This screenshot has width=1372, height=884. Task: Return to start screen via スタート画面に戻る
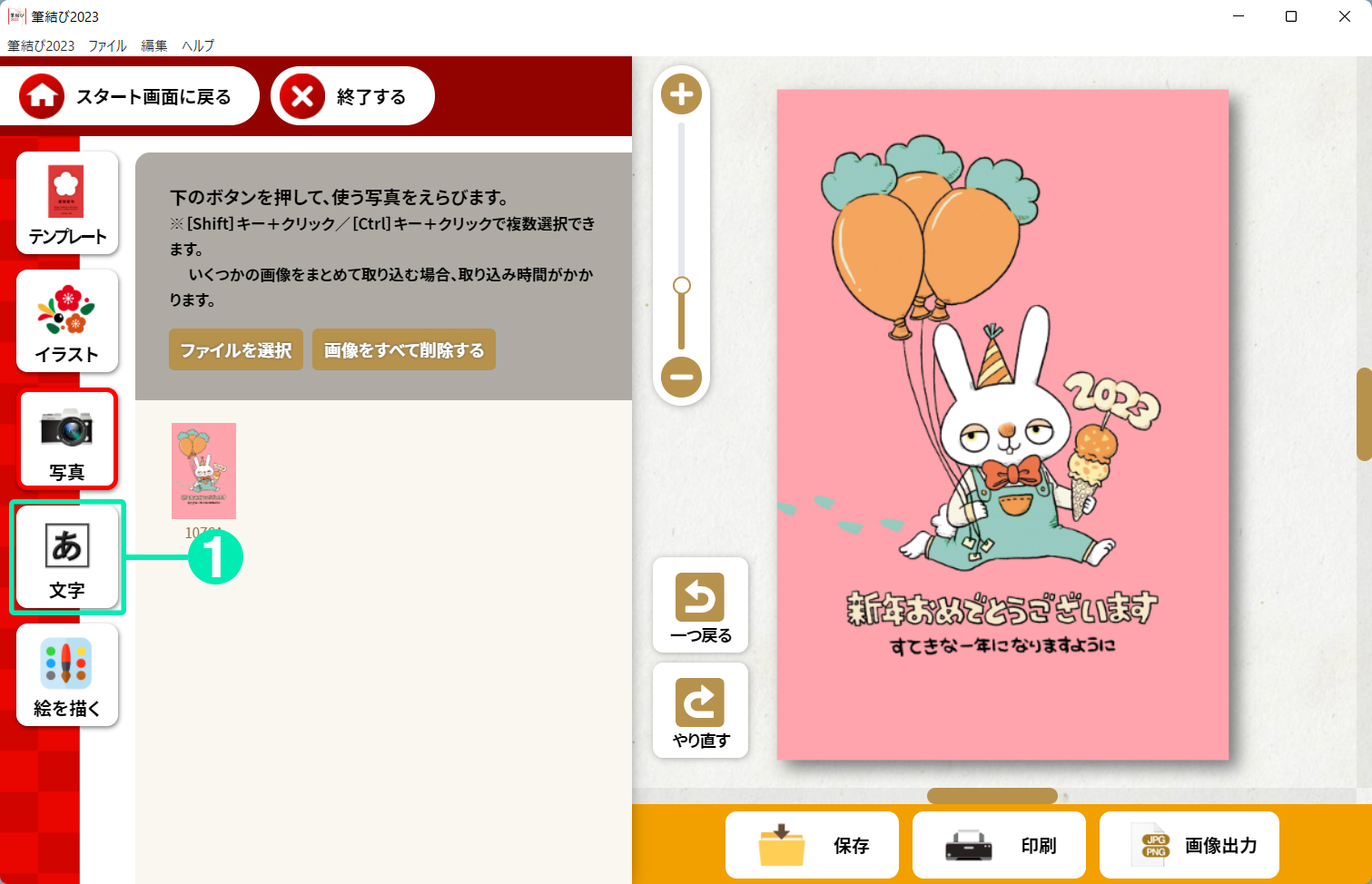pyautogui.click(x=129, y=96)
